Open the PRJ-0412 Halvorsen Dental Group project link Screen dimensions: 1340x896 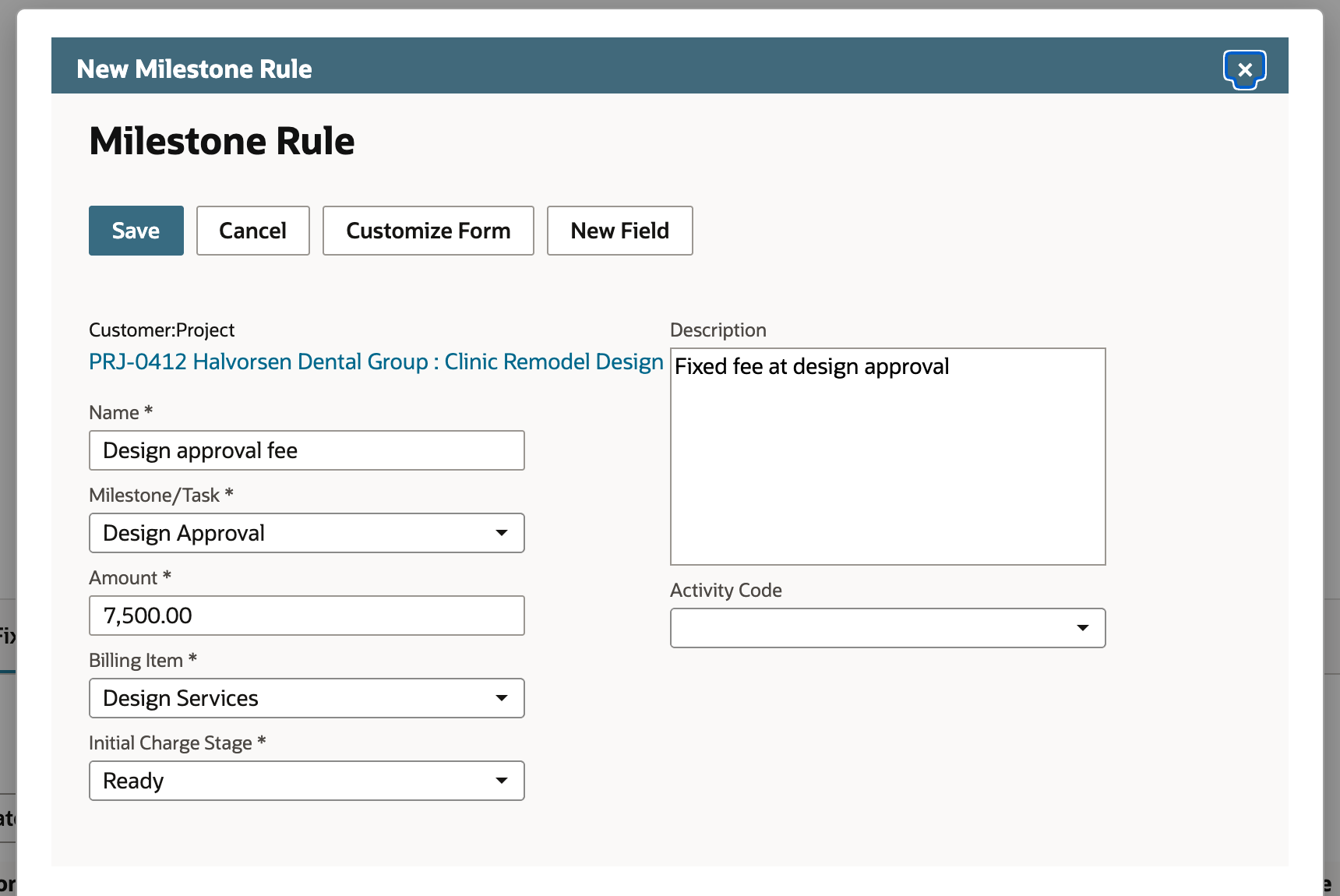click(376, 362)
